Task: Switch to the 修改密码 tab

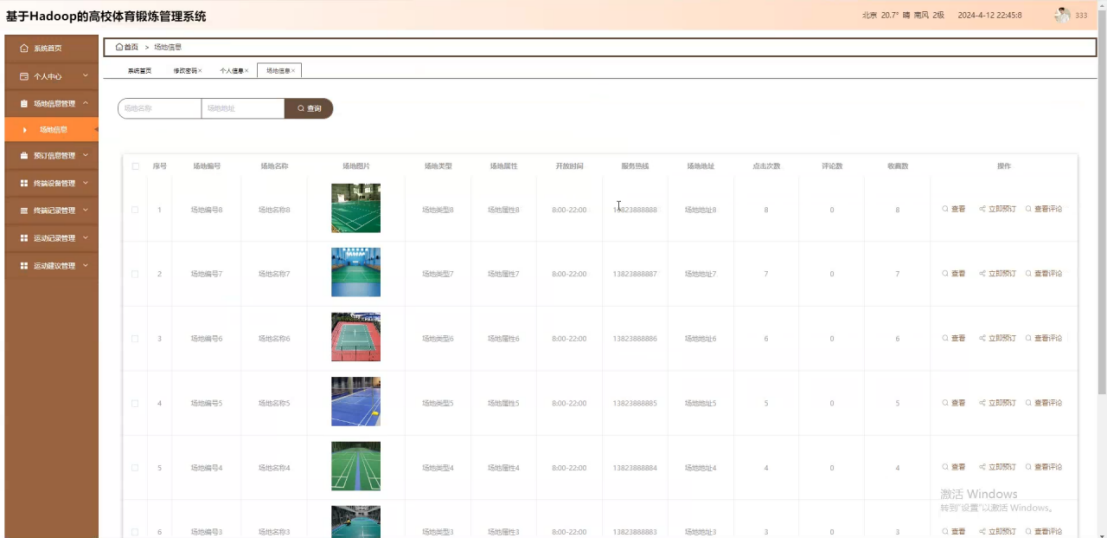Action: [185, 71]
